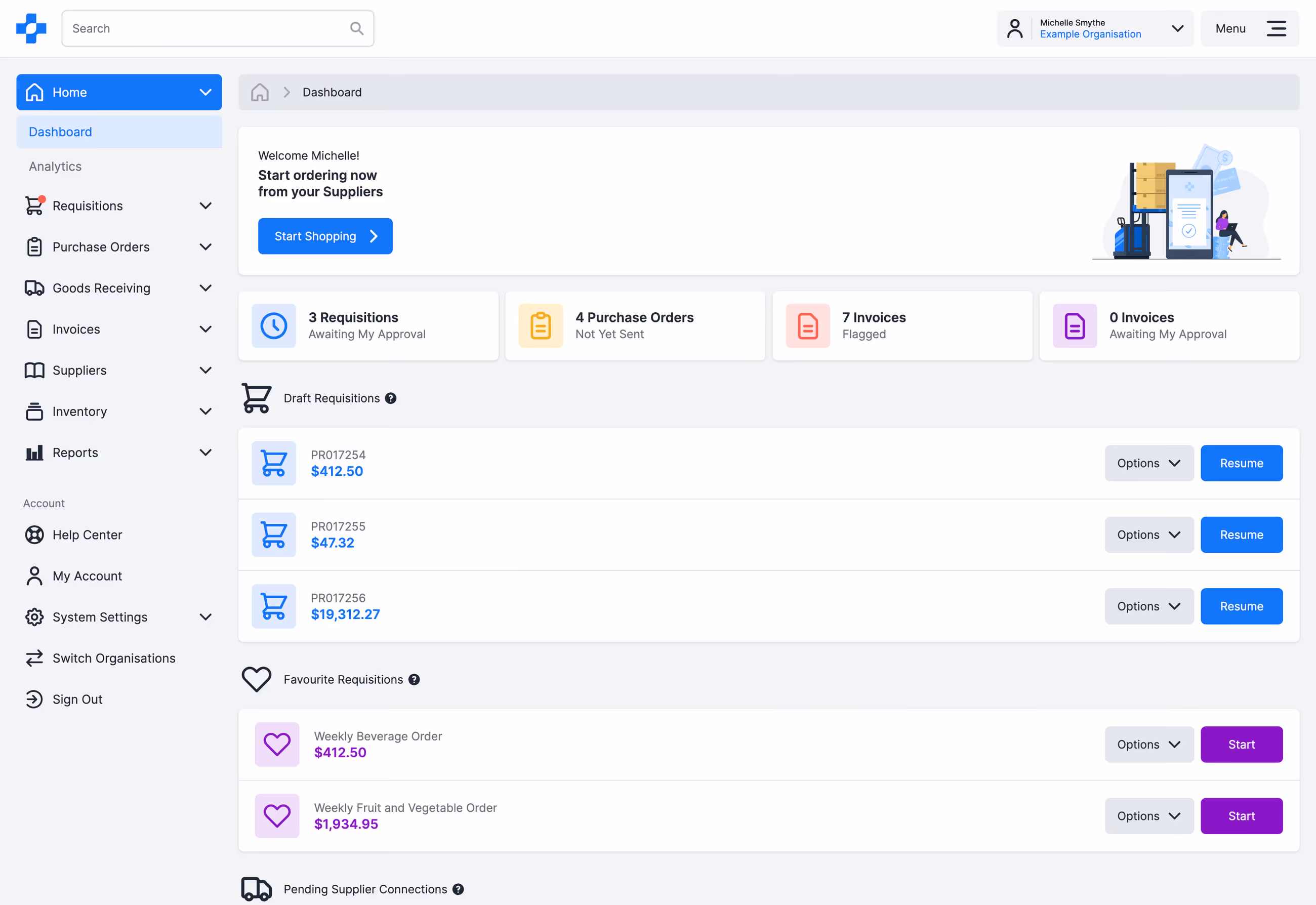The image size is (1316, 905).
Task: Click the help icon next to Draft Requisitions
Action: pos(391,398)
